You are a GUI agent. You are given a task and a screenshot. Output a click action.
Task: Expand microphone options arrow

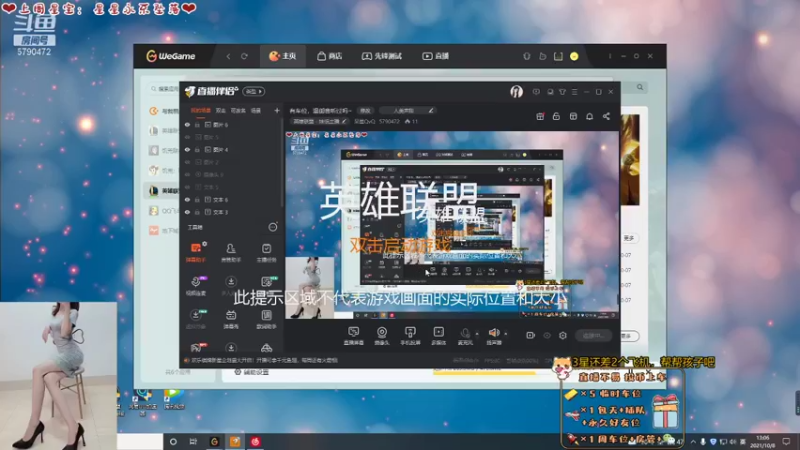[477, 334]
